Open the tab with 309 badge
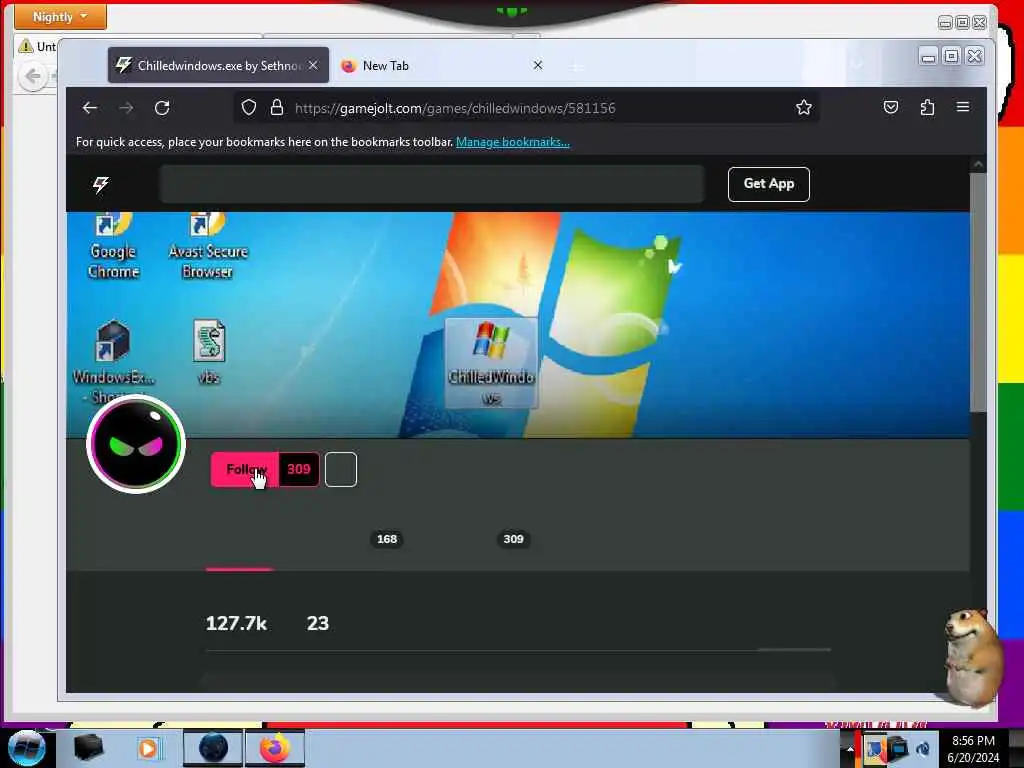Screen dimensions: 1024x768 [513, 539]
